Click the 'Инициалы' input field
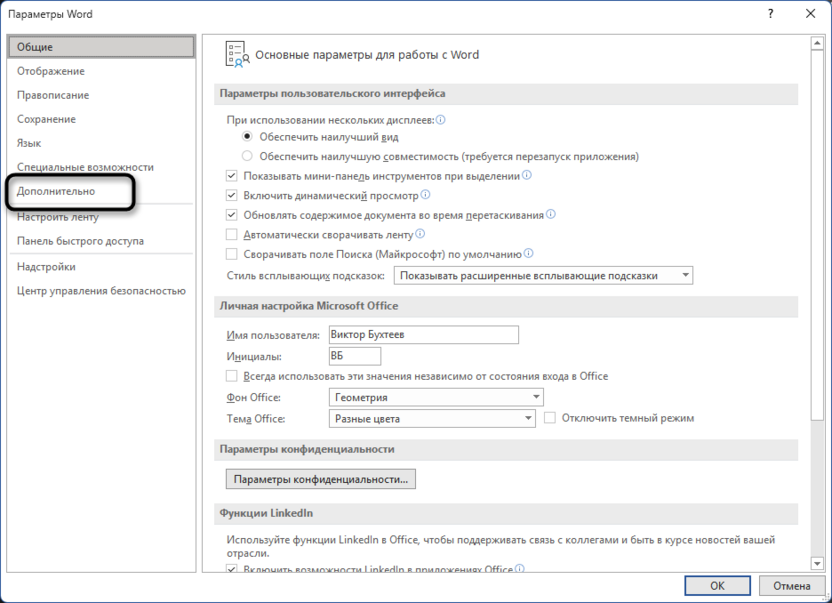This screenshot has height=603, width=832. coord(354,356)
